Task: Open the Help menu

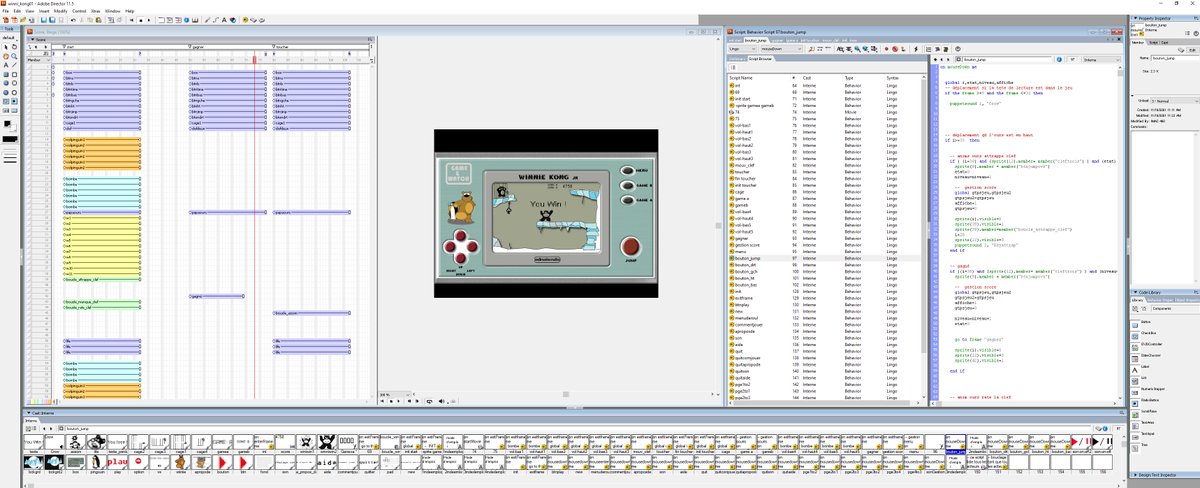Action: 130,11
